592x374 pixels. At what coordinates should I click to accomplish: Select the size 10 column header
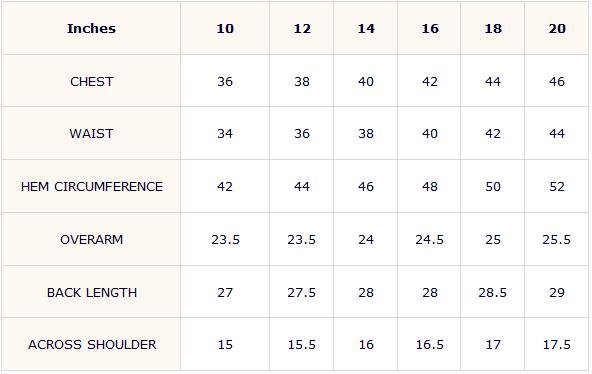tap(225, 29)
